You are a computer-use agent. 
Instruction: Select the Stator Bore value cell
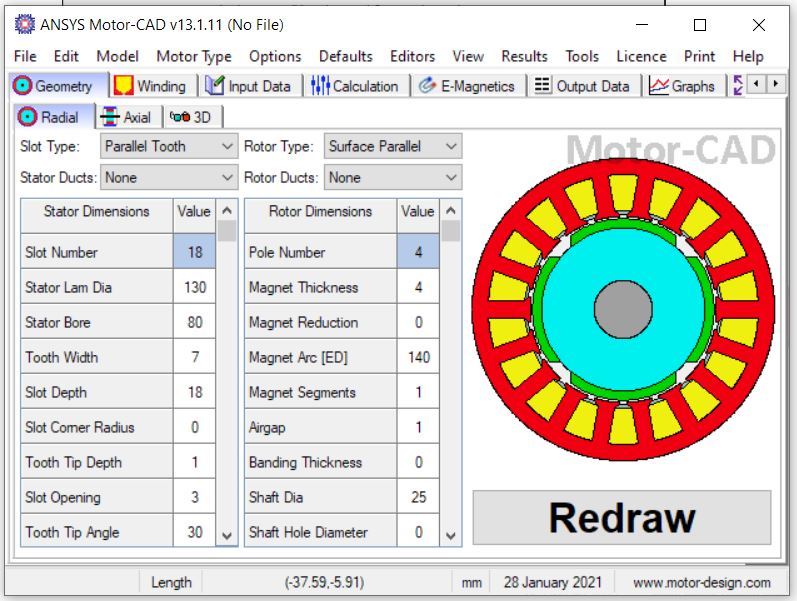point(195,322)
